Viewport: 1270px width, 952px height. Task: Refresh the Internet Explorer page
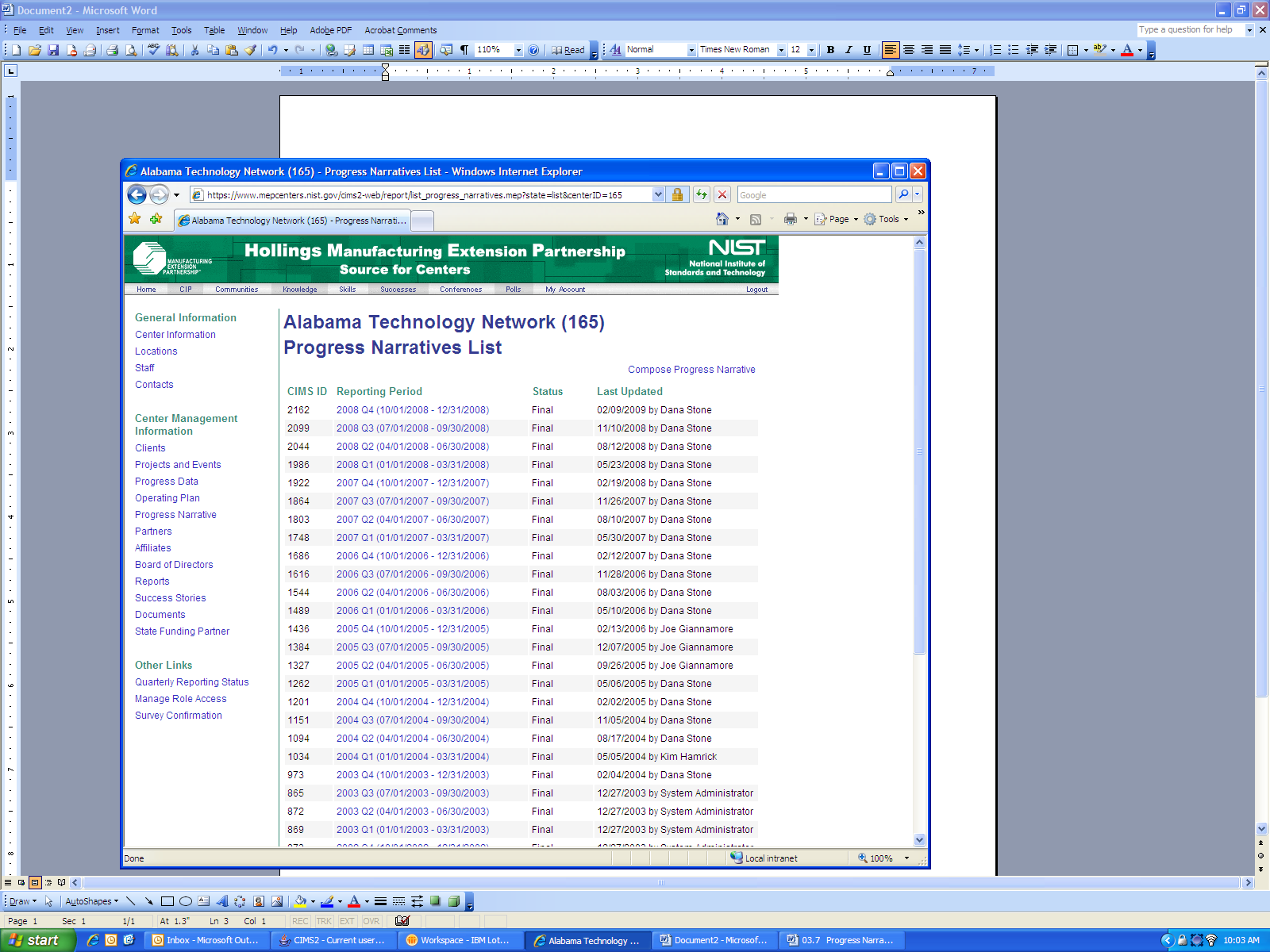tap(701, 194)
